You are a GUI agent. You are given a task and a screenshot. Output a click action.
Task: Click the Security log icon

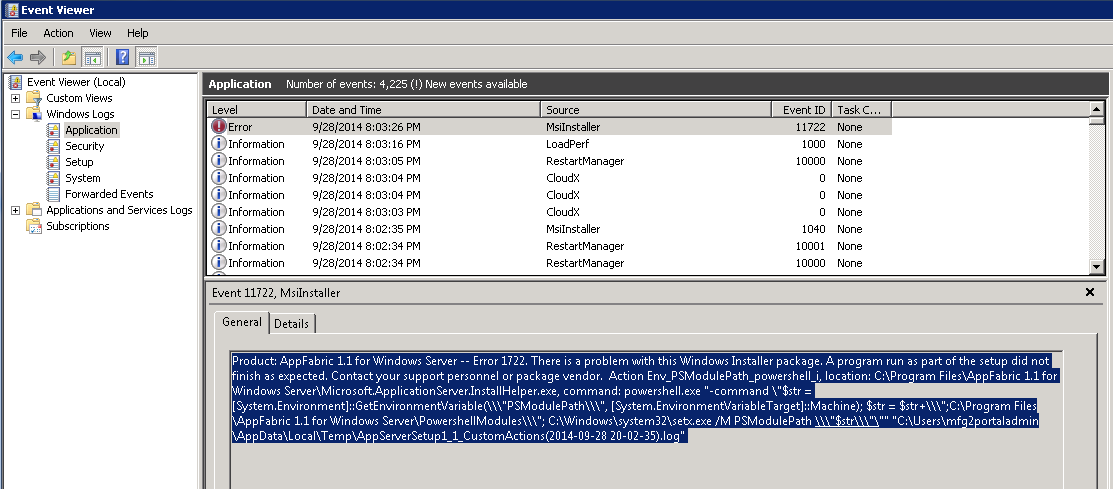[53, 146]
